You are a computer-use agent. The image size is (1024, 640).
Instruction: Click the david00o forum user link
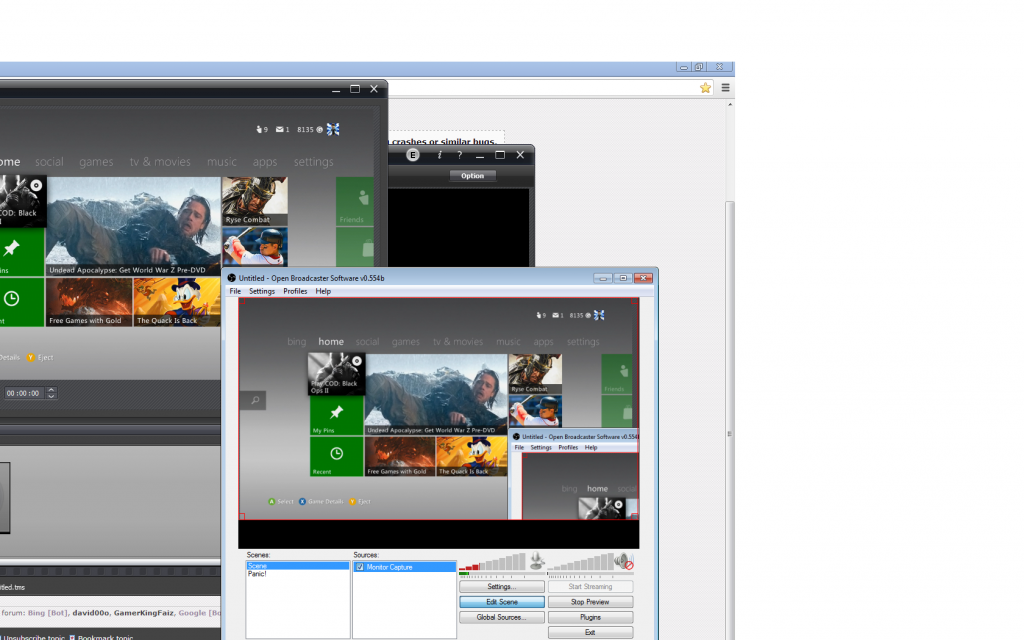90,613
